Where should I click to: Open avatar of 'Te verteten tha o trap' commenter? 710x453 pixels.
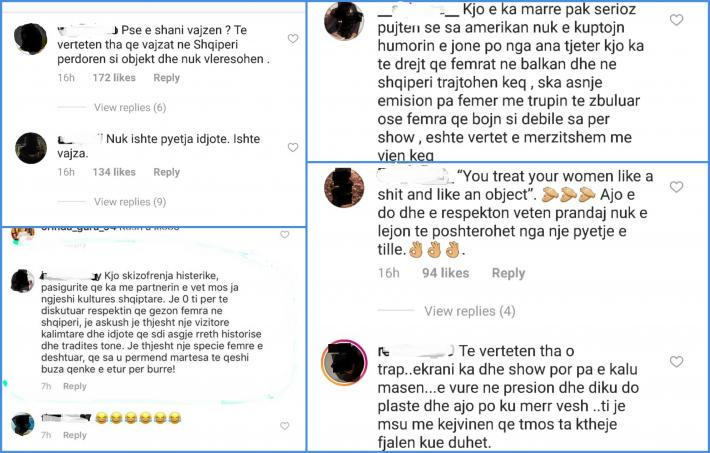click(x=344, y=362)
